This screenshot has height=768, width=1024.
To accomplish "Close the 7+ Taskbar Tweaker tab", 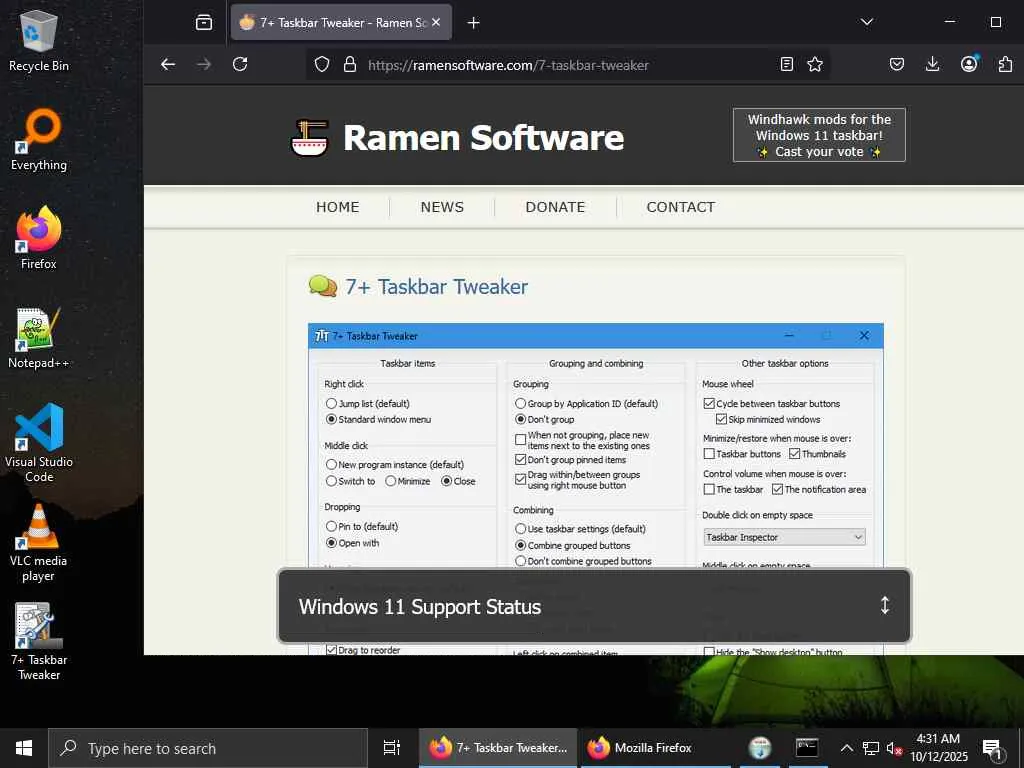I will tap(436, 22).
